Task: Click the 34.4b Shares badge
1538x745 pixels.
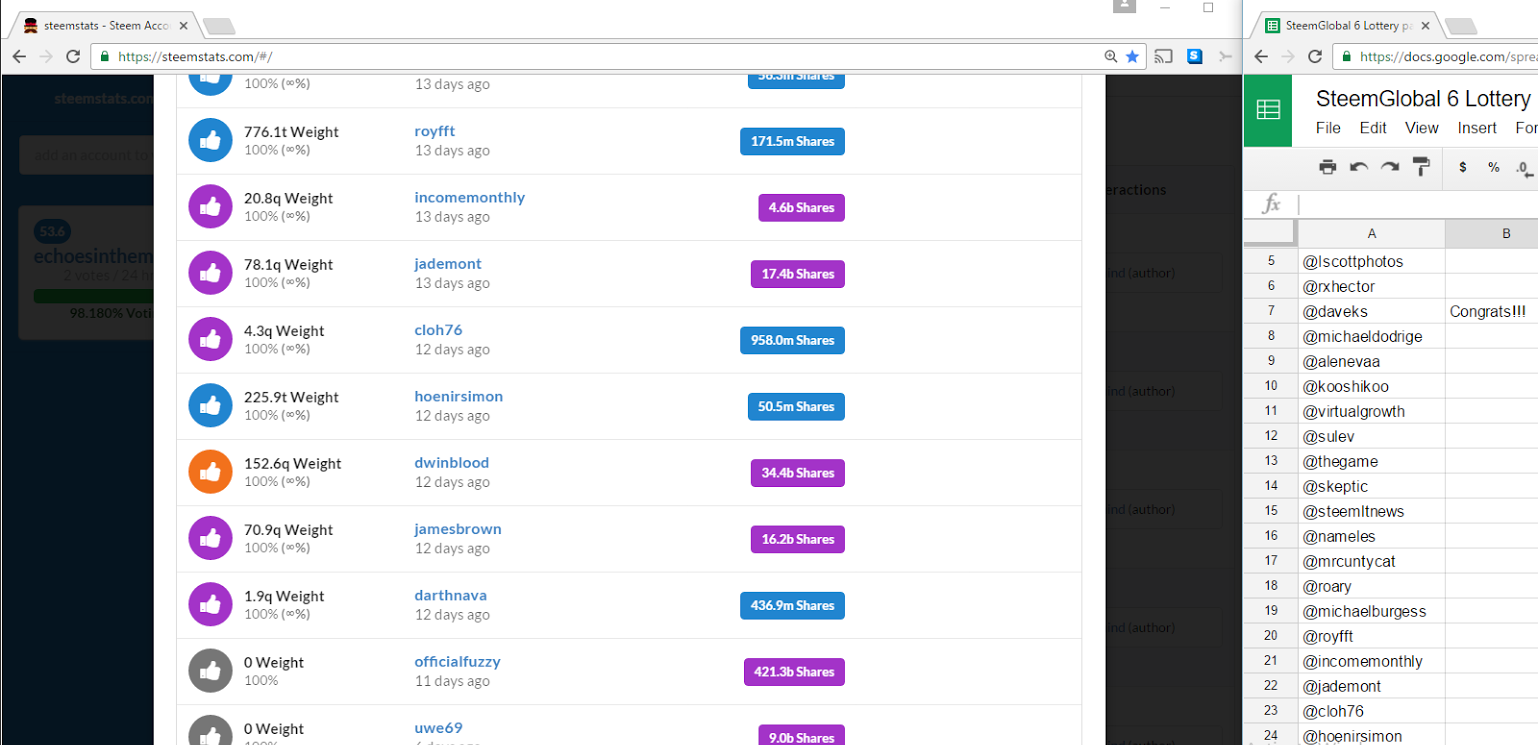Action: (798, 473)
